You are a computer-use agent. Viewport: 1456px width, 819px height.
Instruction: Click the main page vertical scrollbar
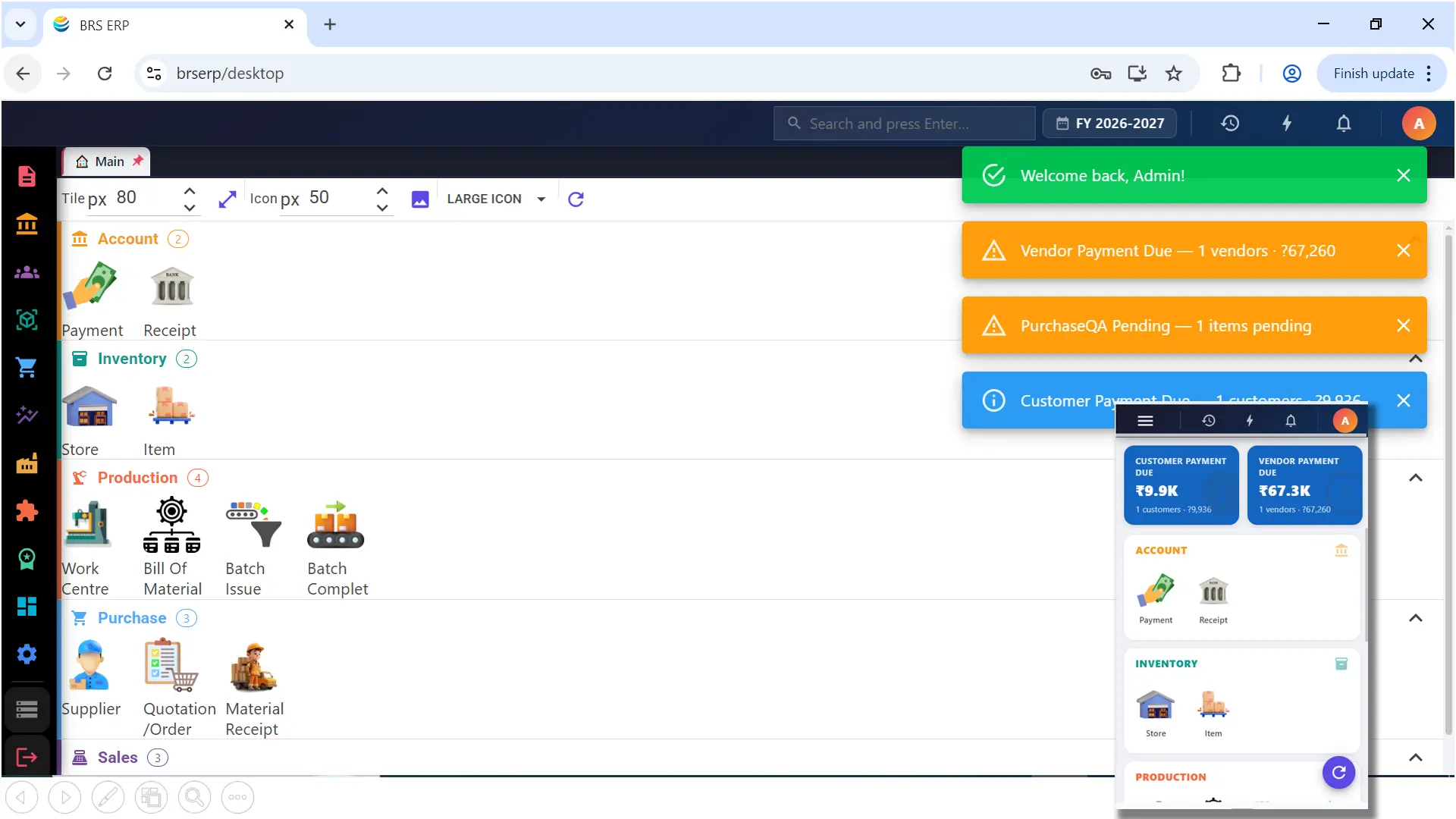pos(1448,485)
